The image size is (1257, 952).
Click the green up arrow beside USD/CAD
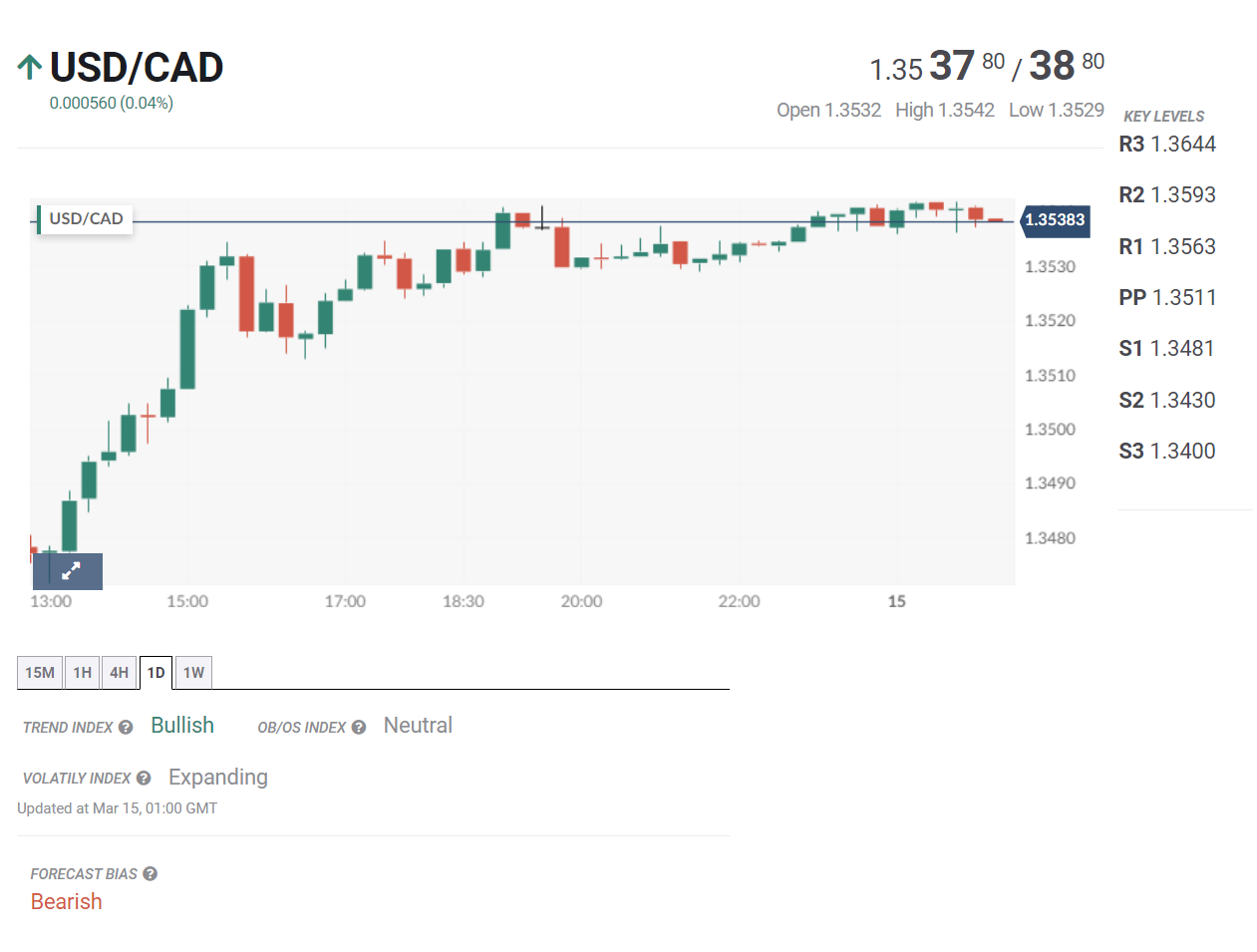click(30, 68)
